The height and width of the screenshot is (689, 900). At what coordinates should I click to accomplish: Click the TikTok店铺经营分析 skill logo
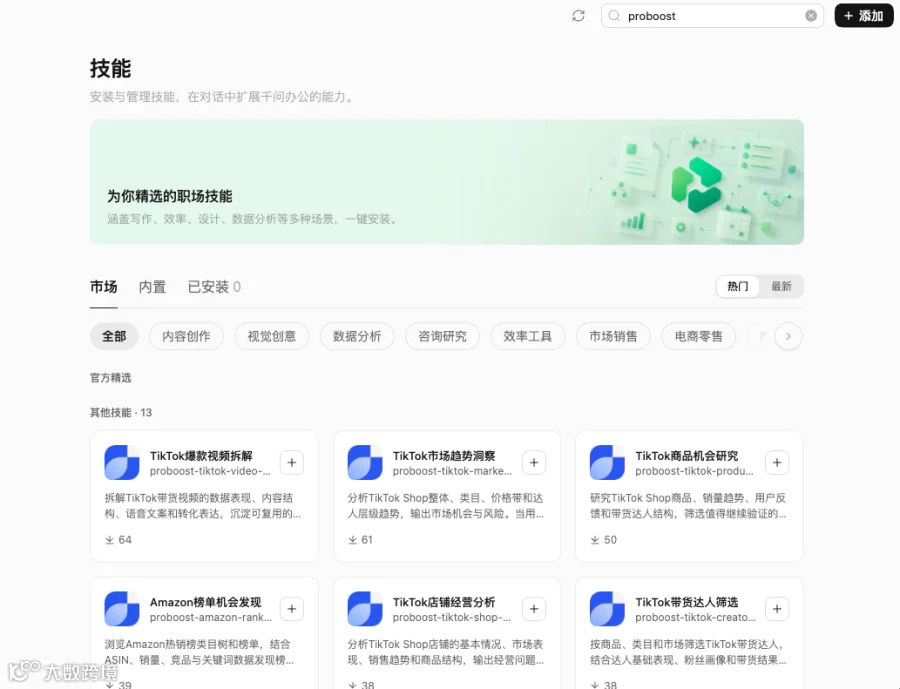click(x=364, y=609)
